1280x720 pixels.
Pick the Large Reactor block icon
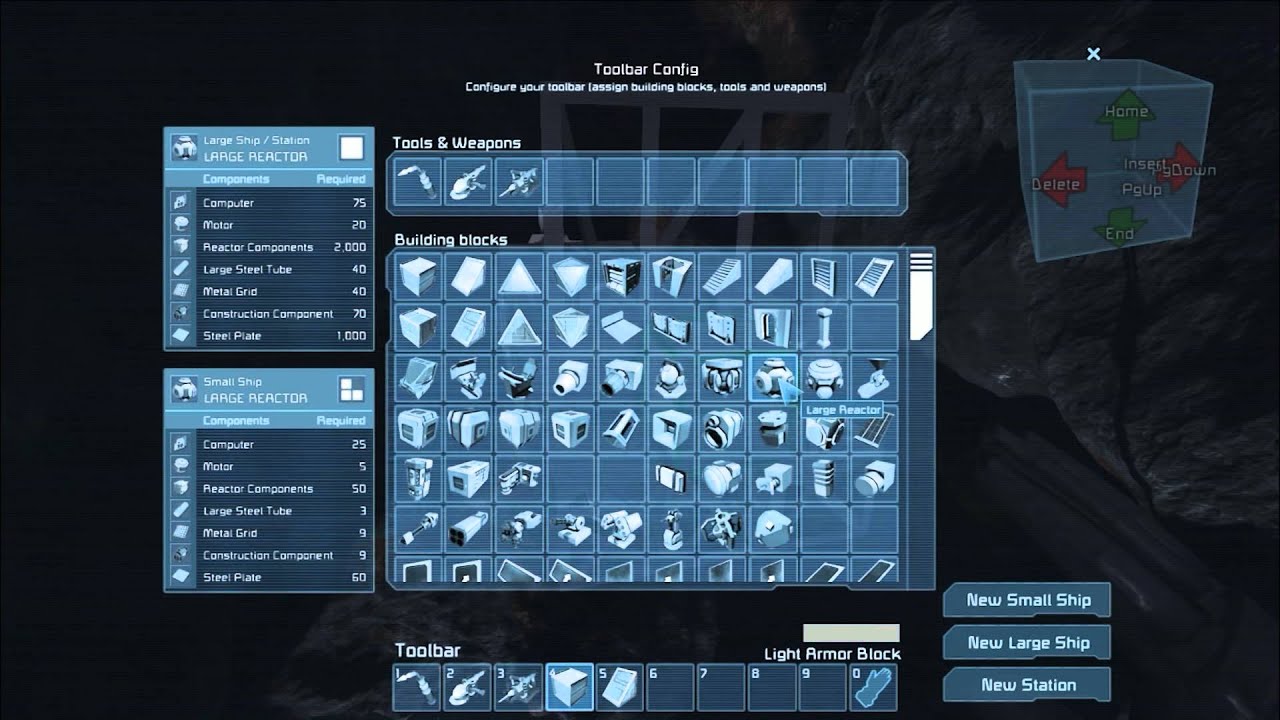tap(772, 378)
